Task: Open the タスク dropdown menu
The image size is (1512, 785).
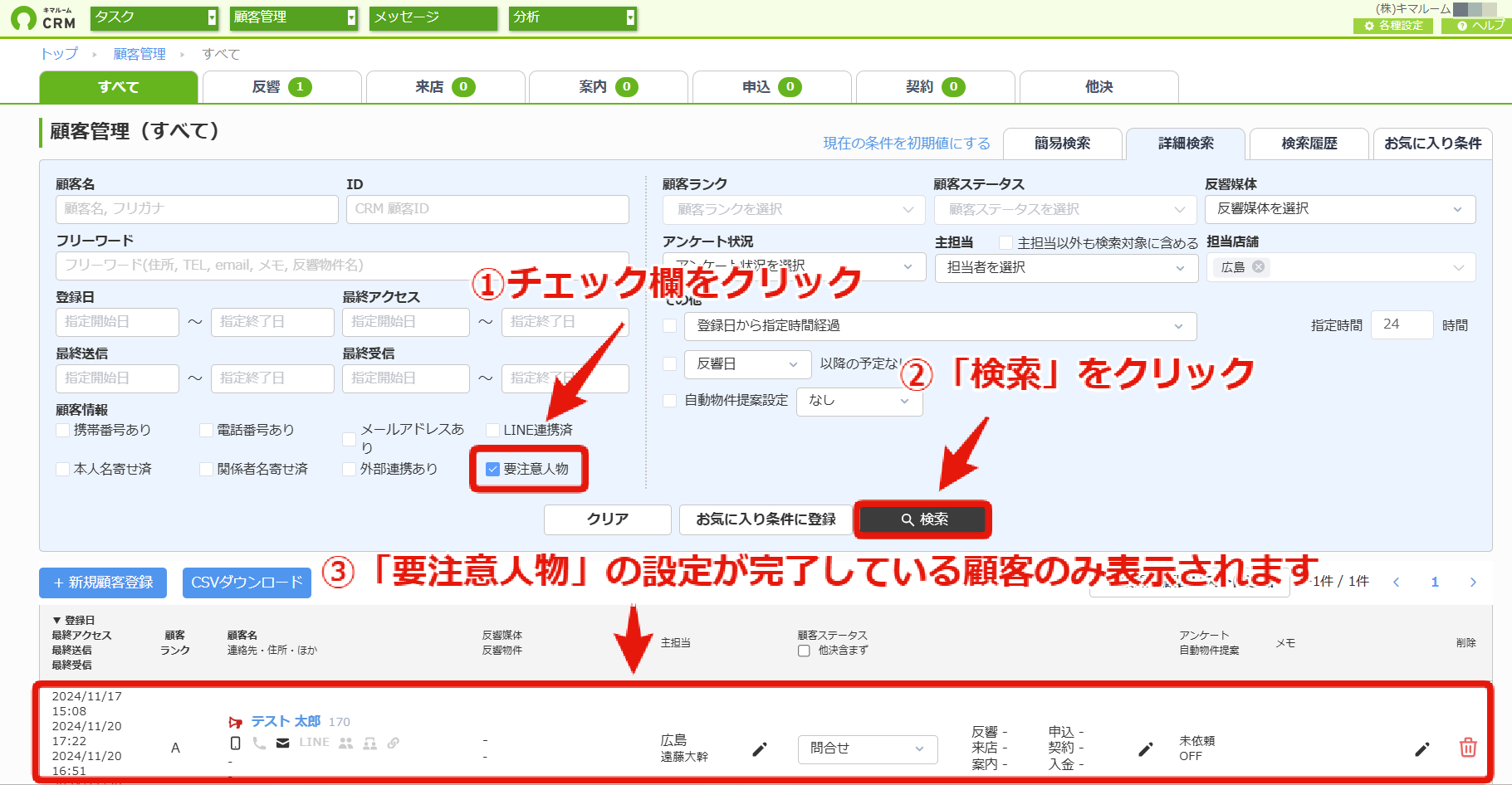Action: (x=155, y=17)
